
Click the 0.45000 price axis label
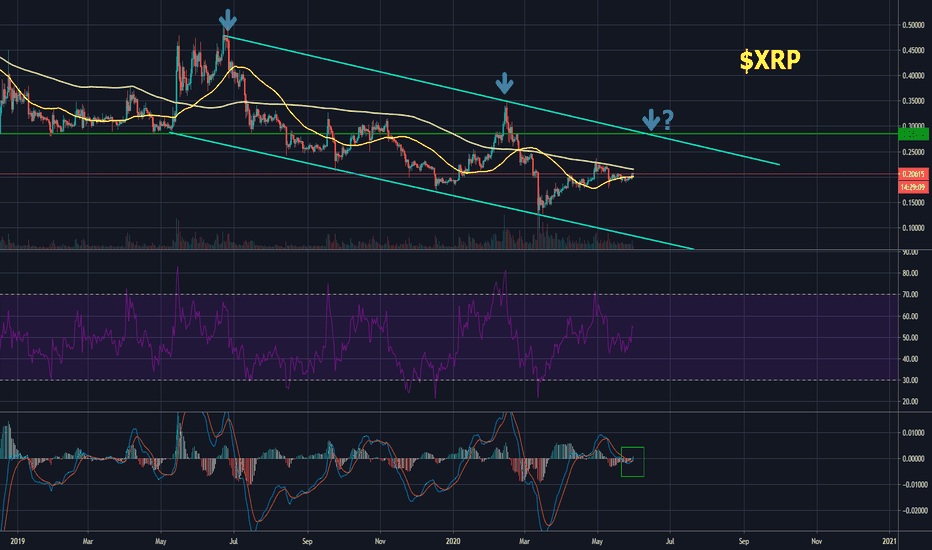tap(913, 51)
